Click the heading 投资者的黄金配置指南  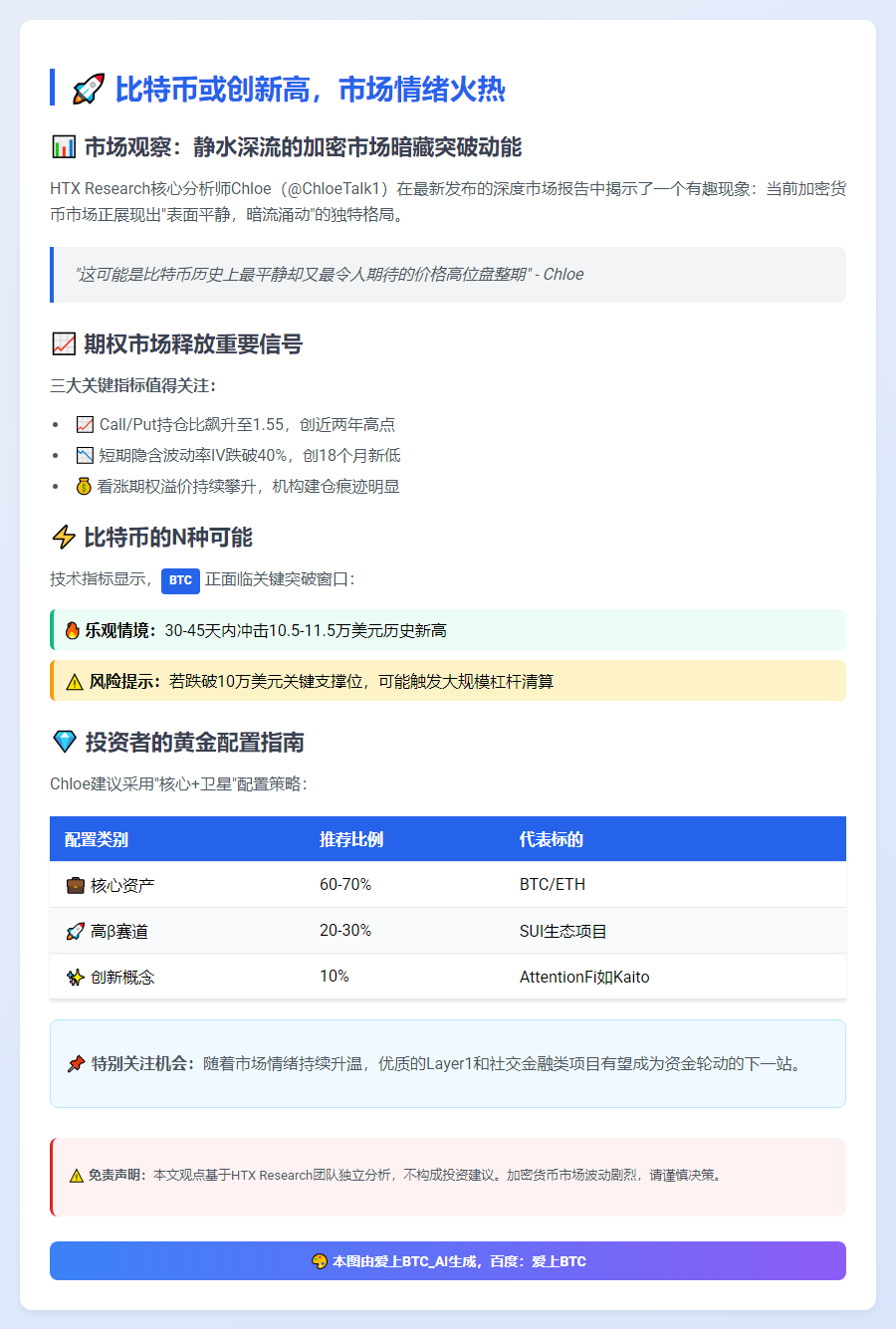click(194, 743)
